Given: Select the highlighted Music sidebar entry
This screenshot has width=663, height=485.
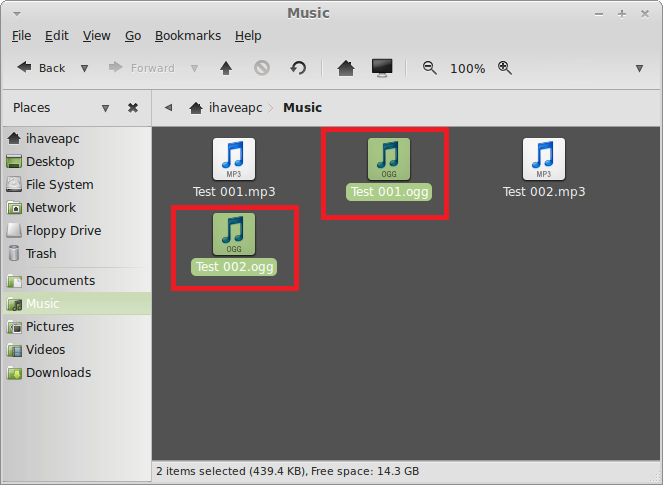Looking at the screenshot, I should pos(77,304).
